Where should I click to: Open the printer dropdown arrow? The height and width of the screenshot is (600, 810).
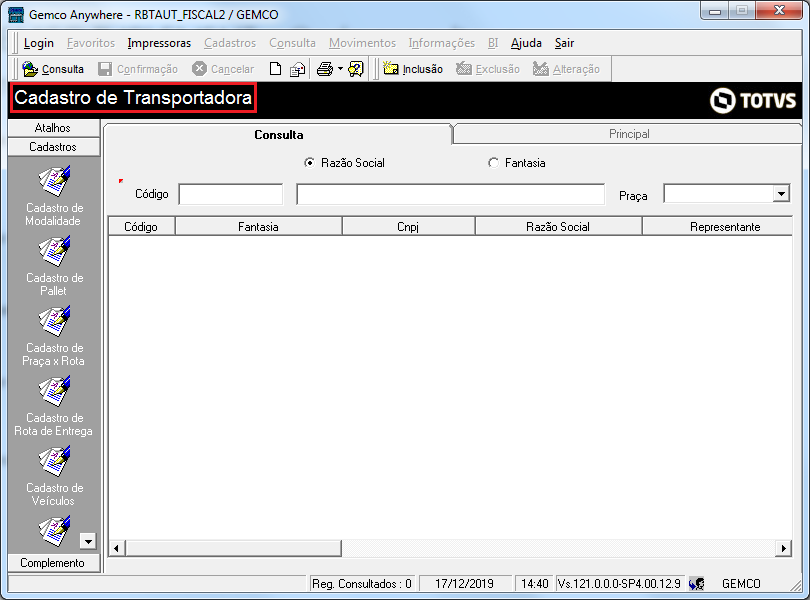pyautogui.click(x=340, y=69)
